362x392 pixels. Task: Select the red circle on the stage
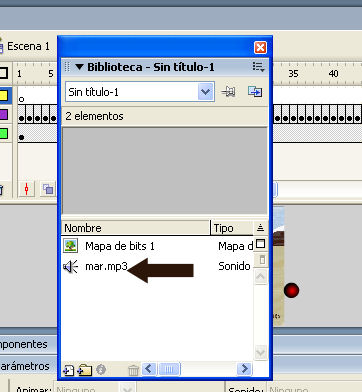292,290
